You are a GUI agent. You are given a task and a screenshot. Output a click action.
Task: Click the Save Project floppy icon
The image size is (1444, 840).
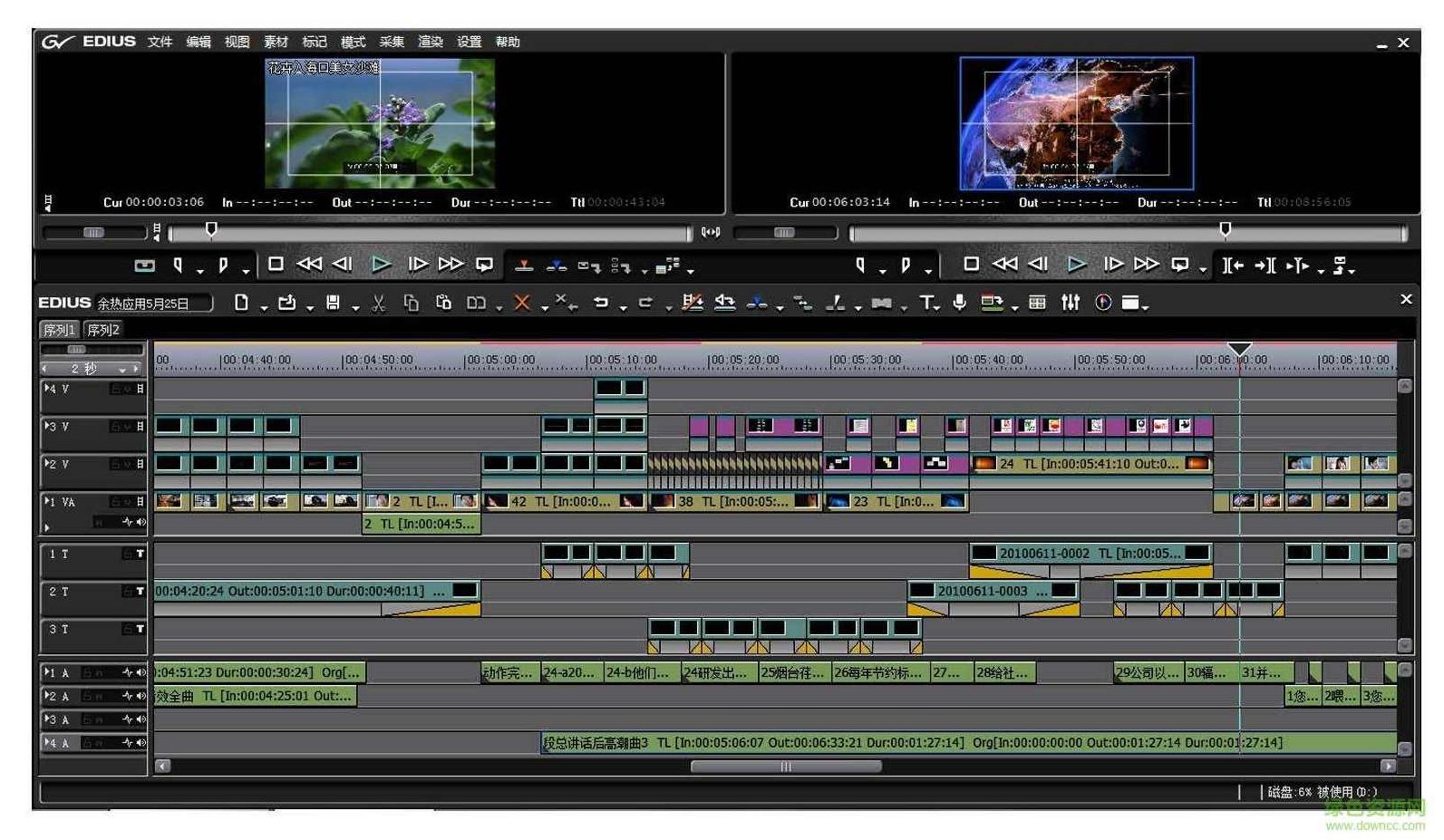pos(333,303)
